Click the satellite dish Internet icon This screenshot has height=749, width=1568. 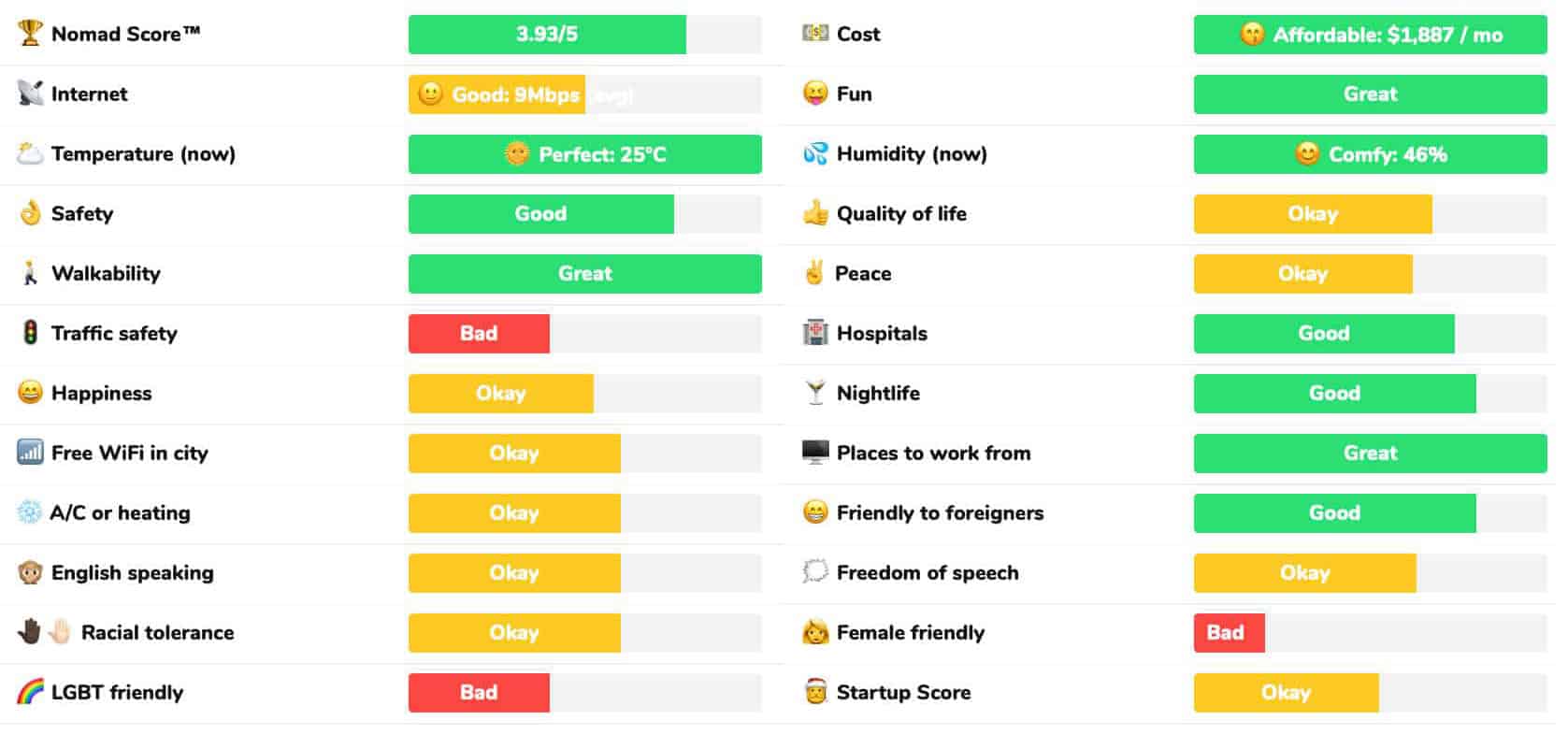point(30,94)
